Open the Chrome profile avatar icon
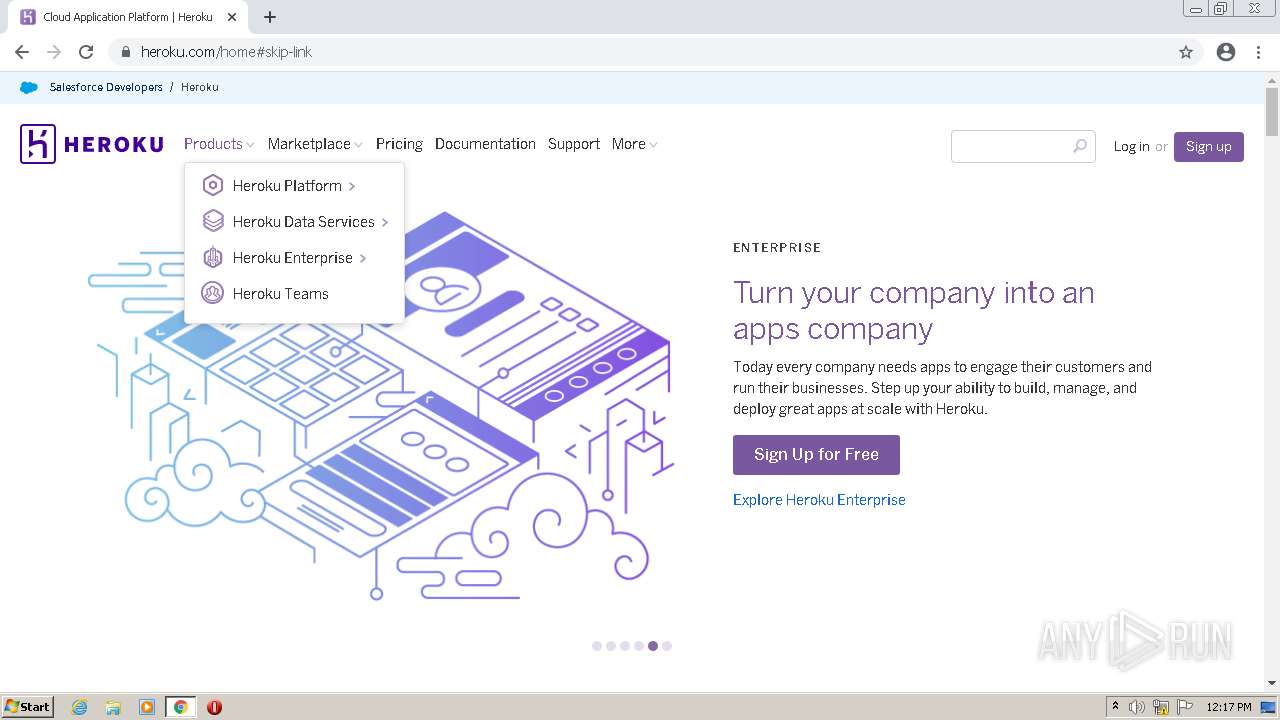The image size is (1280, 720). [1226, 52]
